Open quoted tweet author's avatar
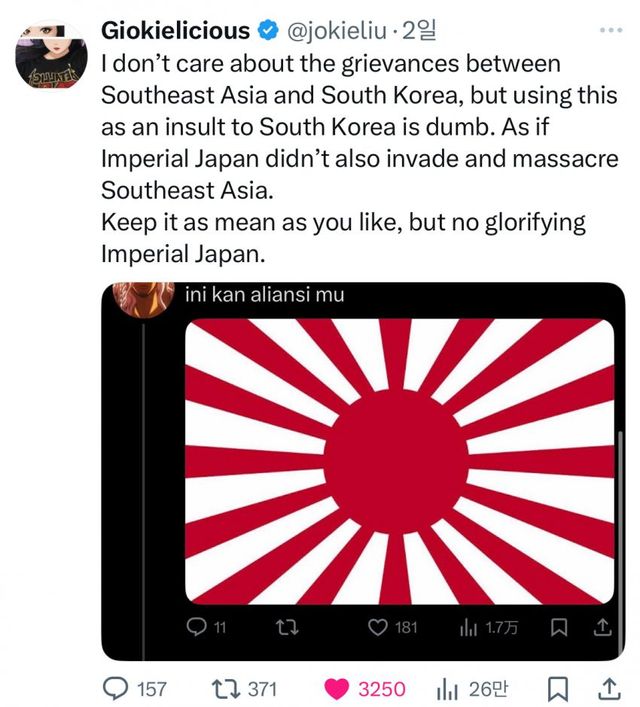 pos(143,298)
